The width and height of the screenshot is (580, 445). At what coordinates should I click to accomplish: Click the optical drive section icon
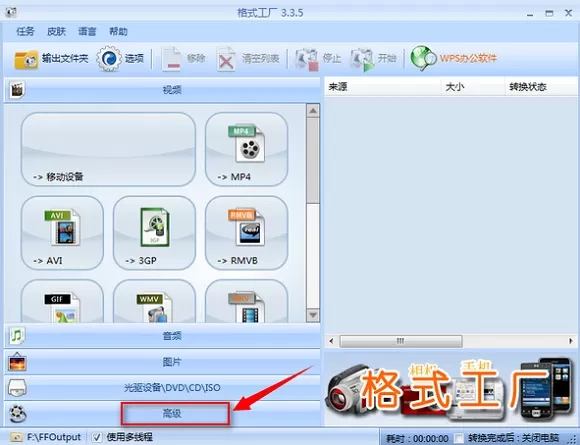pos(17,388)
